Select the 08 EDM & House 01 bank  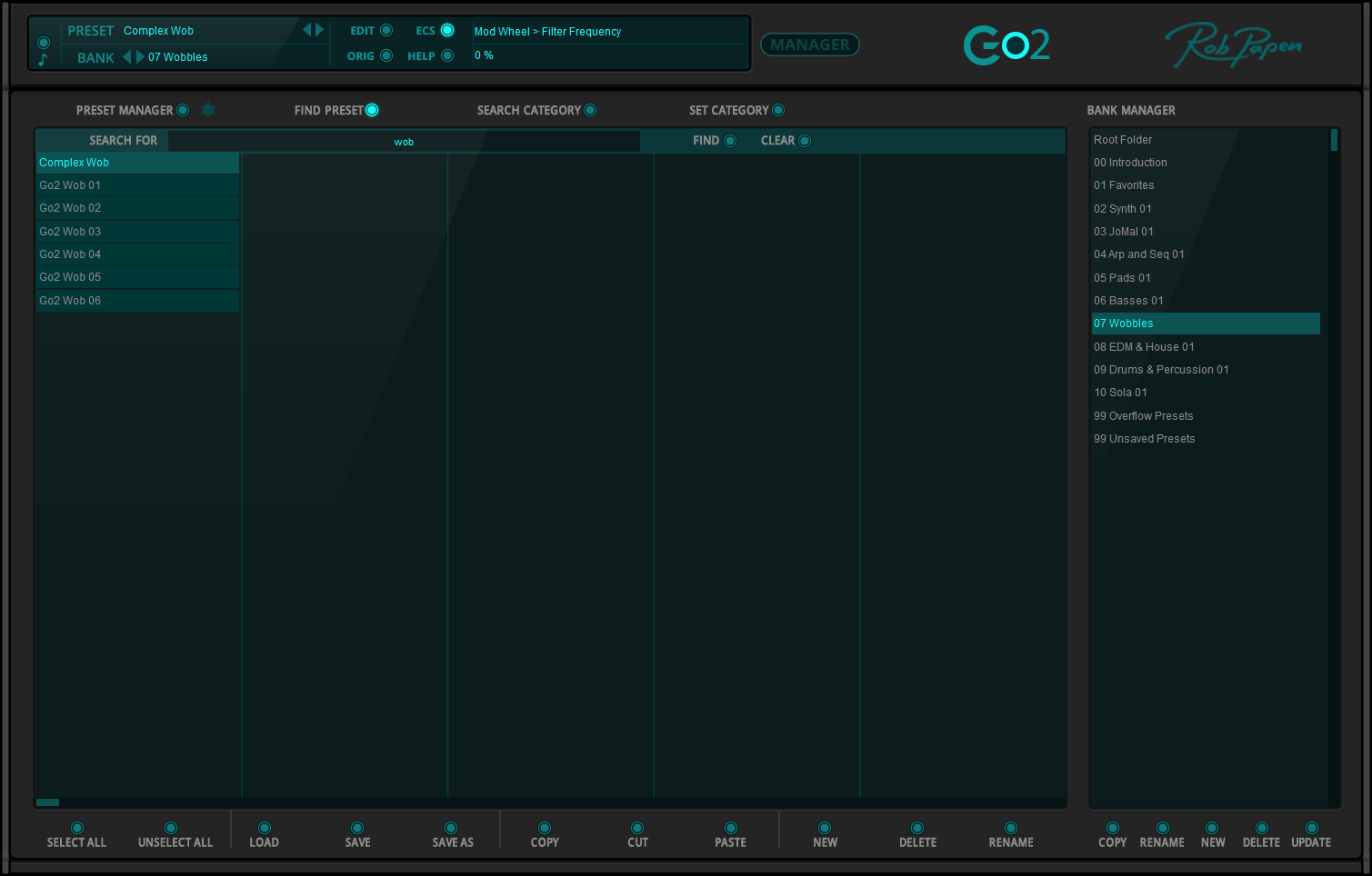click(1206, 347)
